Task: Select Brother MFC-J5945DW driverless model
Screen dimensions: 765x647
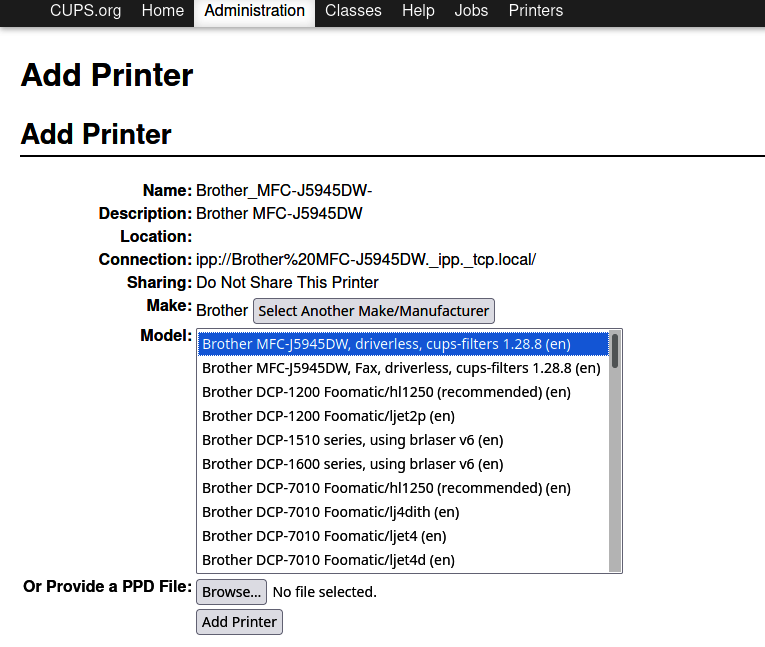Action: [403, 344]
